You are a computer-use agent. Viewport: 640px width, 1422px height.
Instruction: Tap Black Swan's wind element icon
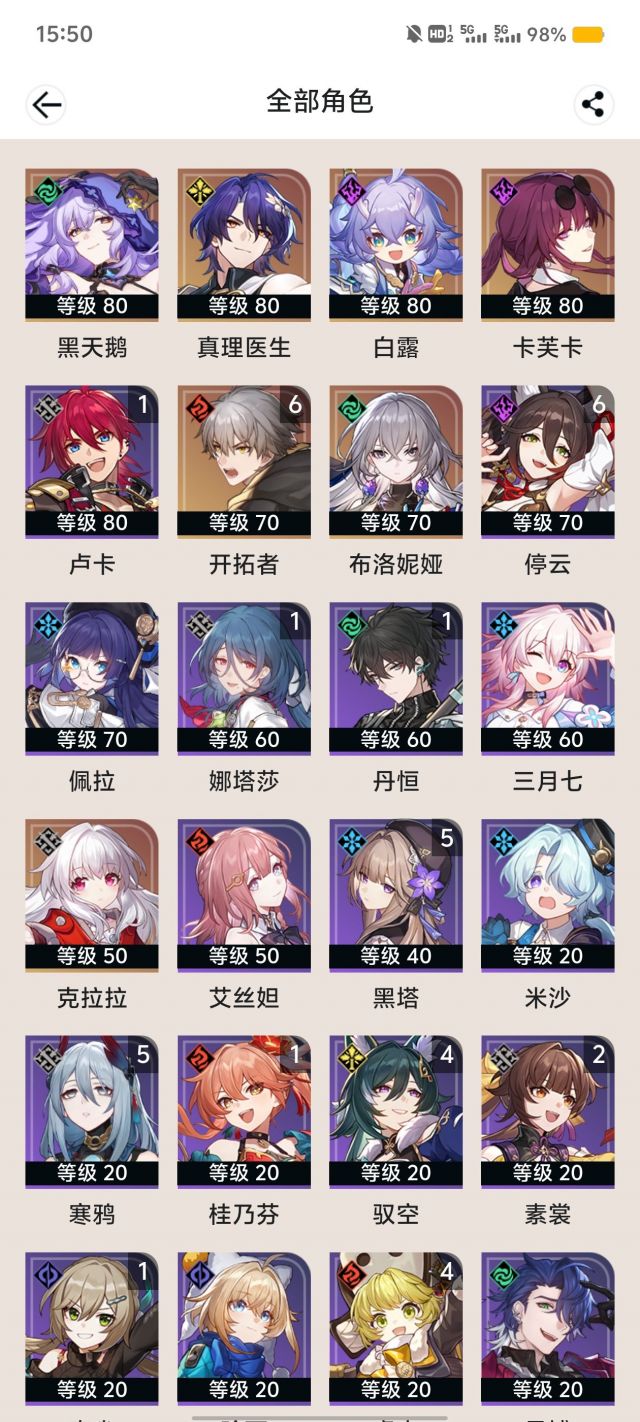[x=44, y=189]
